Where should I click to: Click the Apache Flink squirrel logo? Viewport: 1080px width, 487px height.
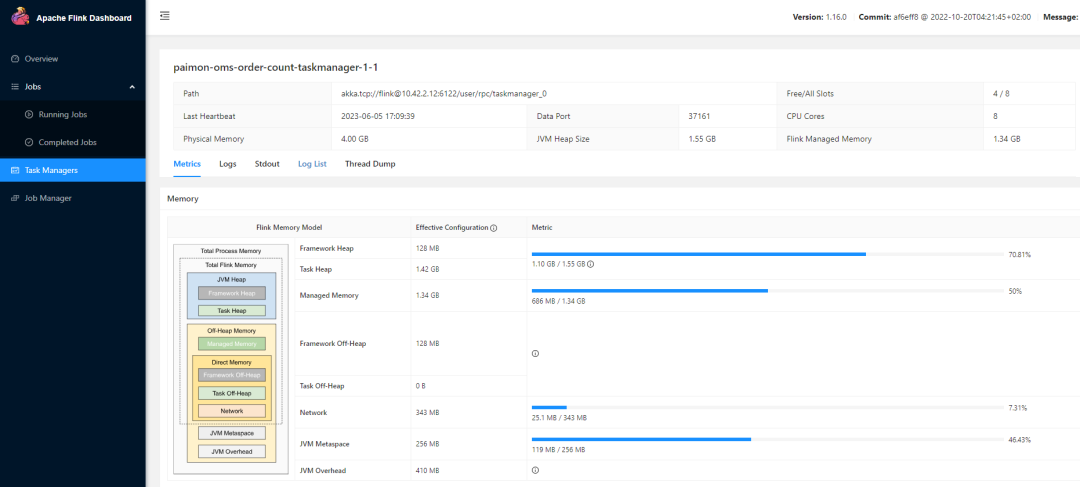point(19,16)
